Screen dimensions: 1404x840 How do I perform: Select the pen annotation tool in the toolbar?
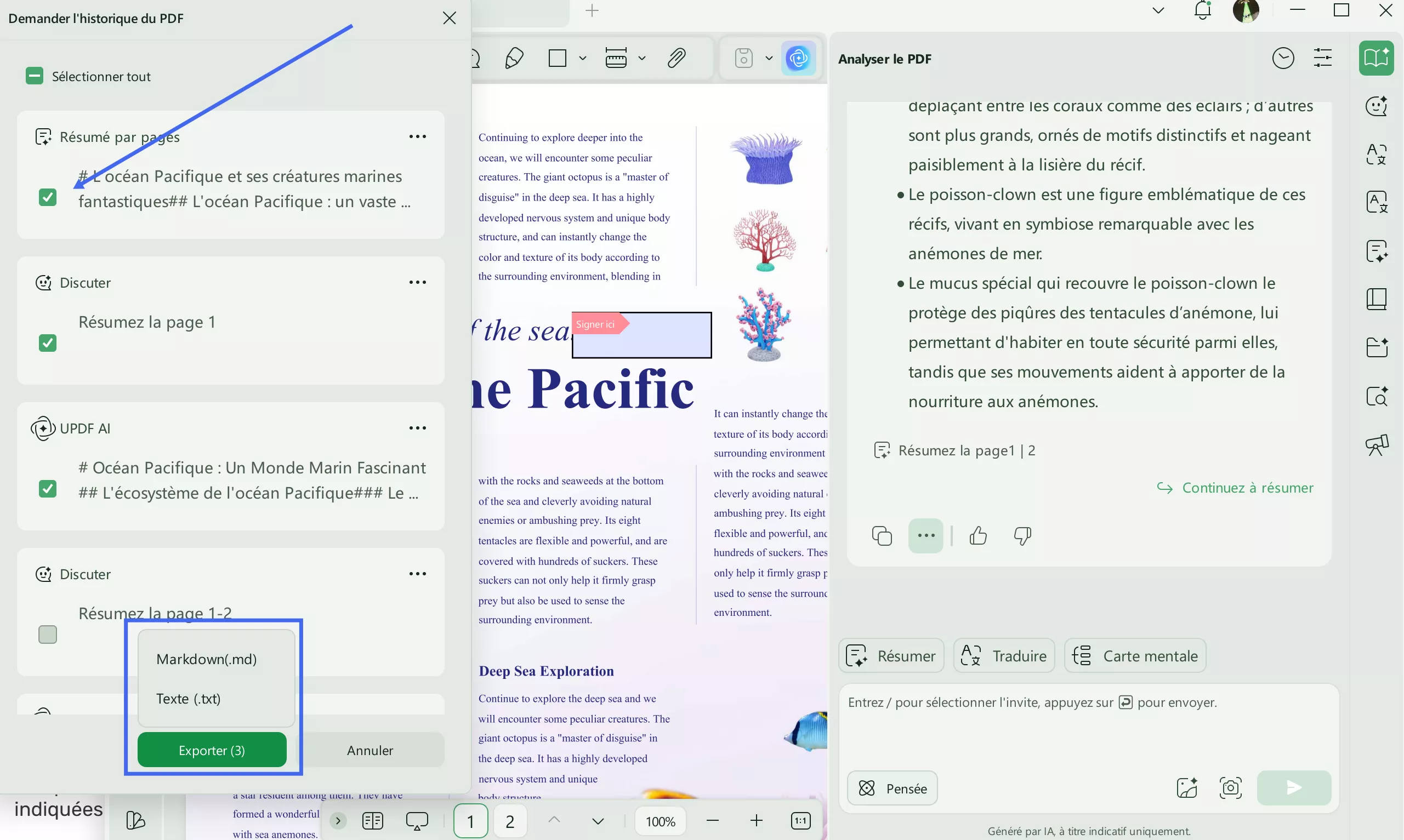coord(514,58)
